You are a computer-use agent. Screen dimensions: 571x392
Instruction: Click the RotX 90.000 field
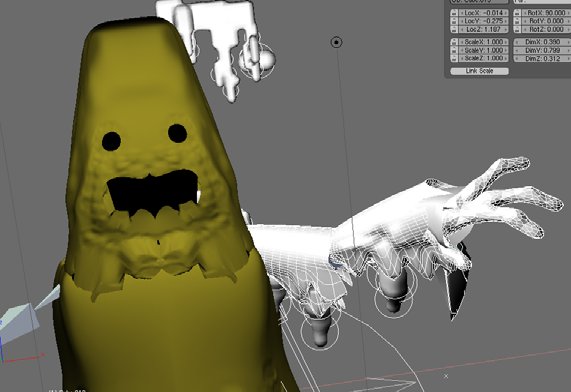pyautogui.click(x=546, y=13)
